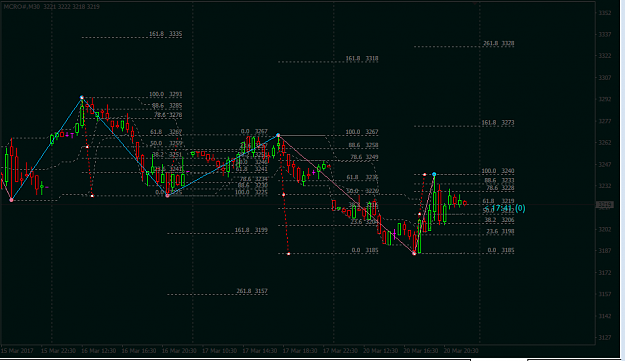Click the cyan '17:41 (0)' candle countdown text
Viewport: 625px width, 361px height.
[505, 208]
